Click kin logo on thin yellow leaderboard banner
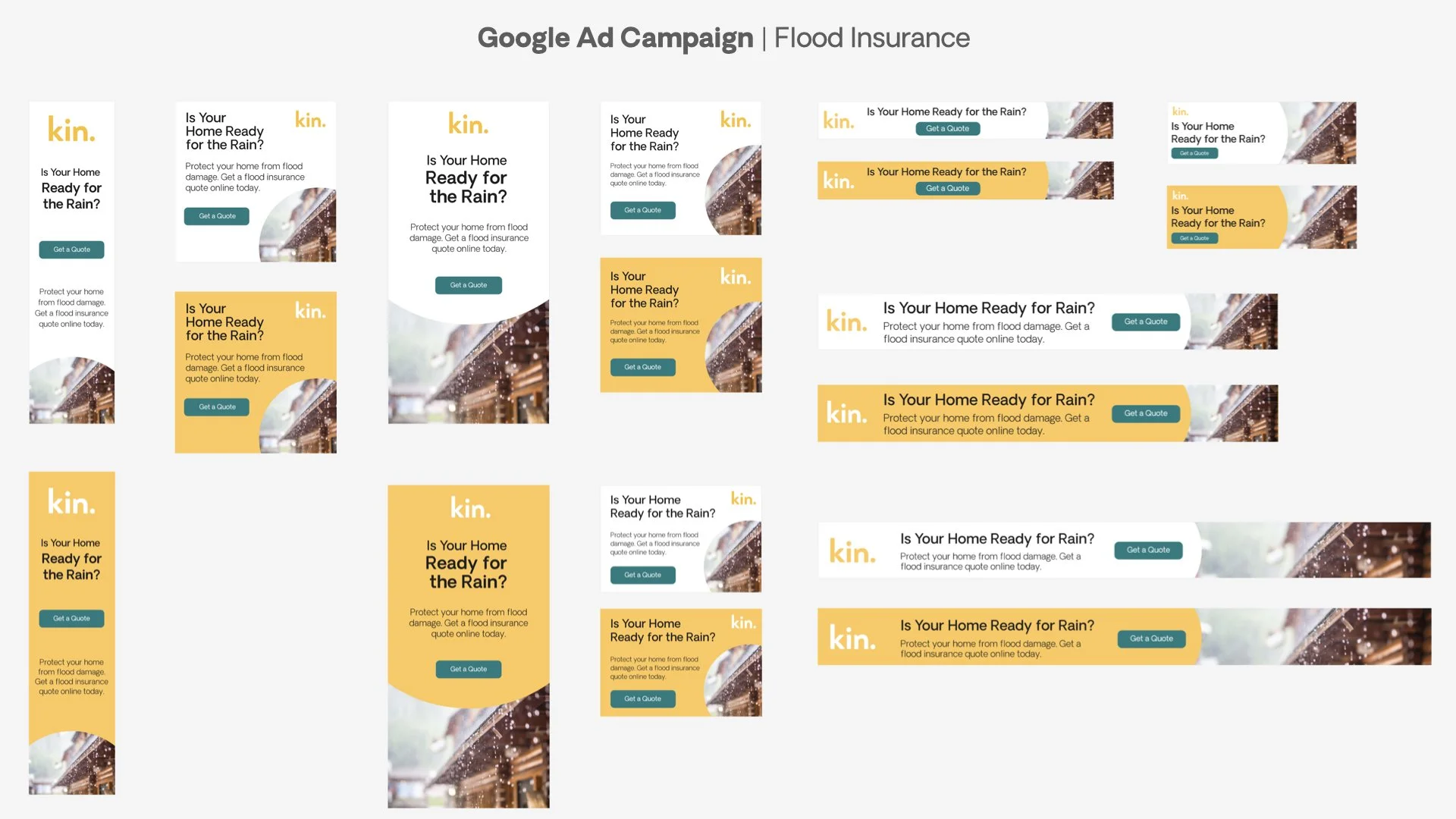This screenshot has height=819, width=1456. click(x=839, y=180)
